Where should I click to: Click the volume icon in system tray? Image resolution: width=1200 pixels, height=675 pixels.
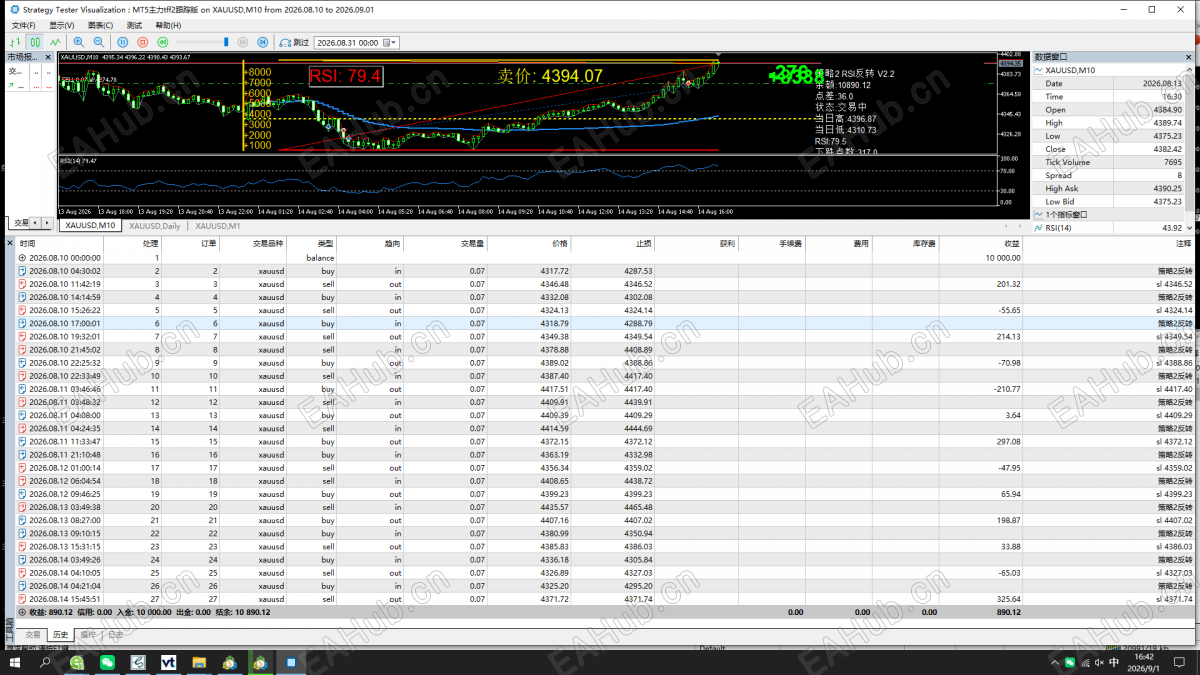click(1098, 662)
